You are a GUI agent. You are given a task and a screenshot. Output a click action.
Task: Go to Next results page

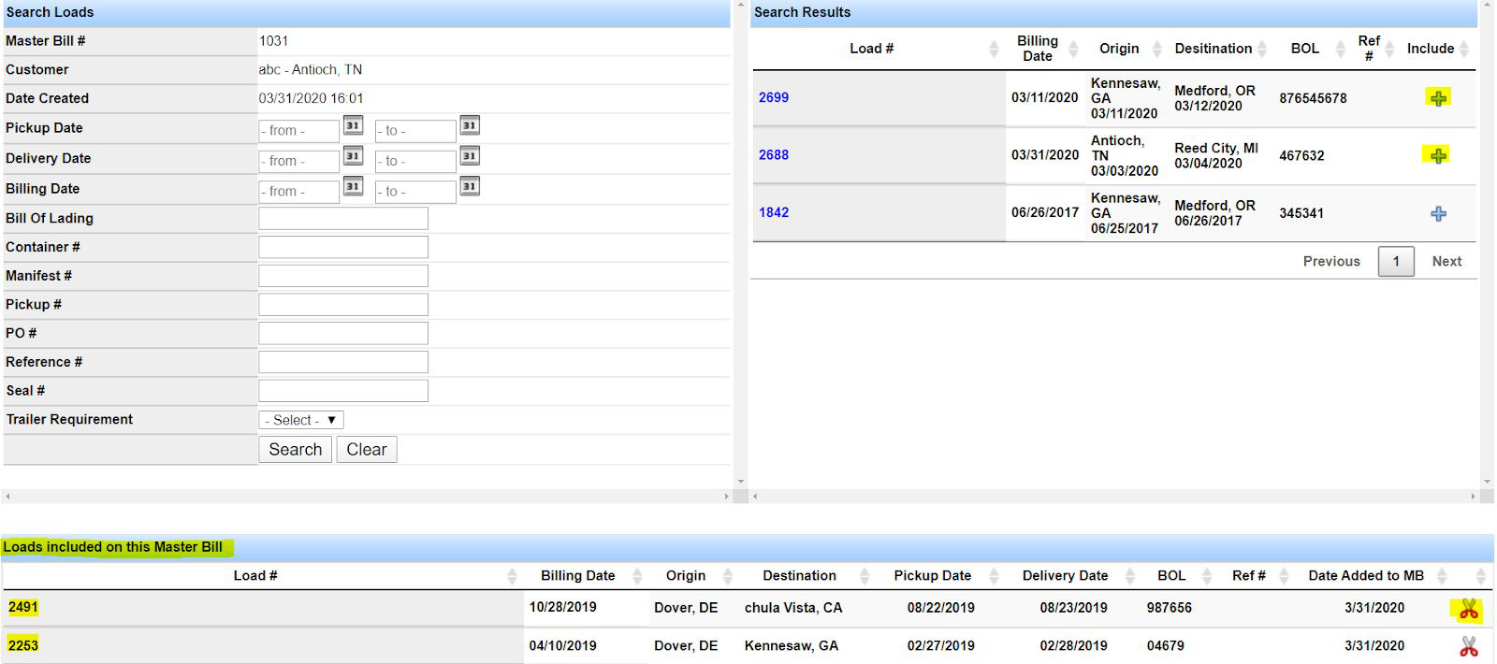tap(1447, 261)
